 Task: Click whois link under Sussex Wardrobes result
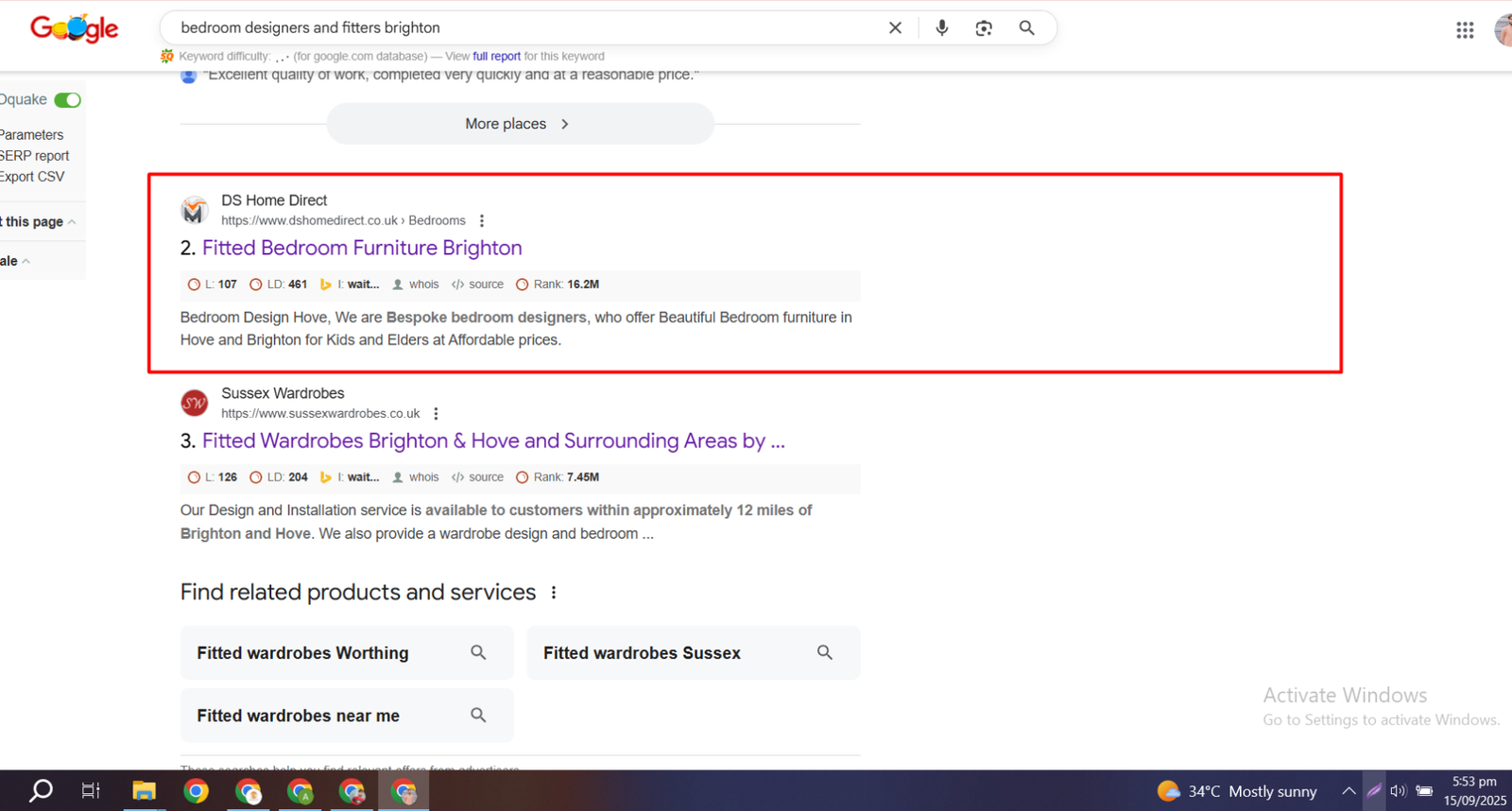[423, 477]
